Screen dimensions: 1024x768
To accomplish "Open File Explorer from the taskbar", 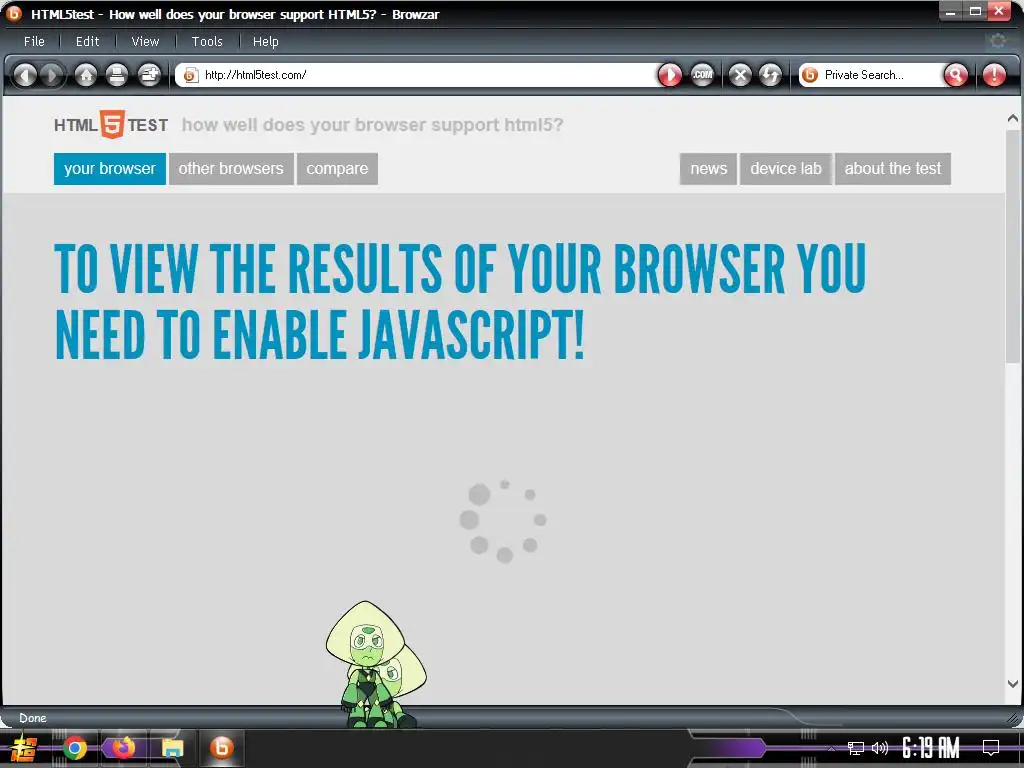I will [x=172, y=748].
